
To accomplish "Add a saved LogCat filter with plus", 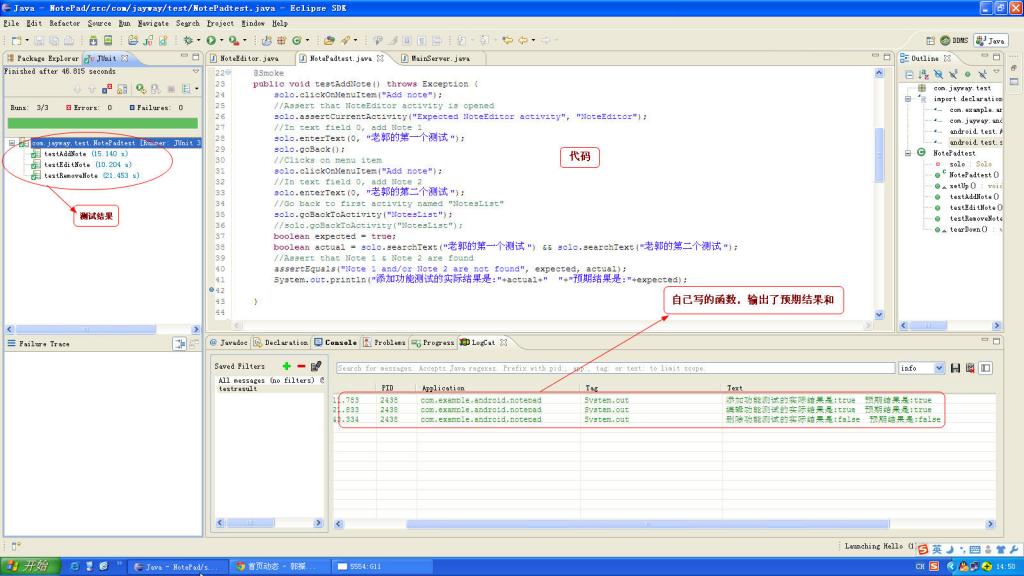I will click(286, 366).
